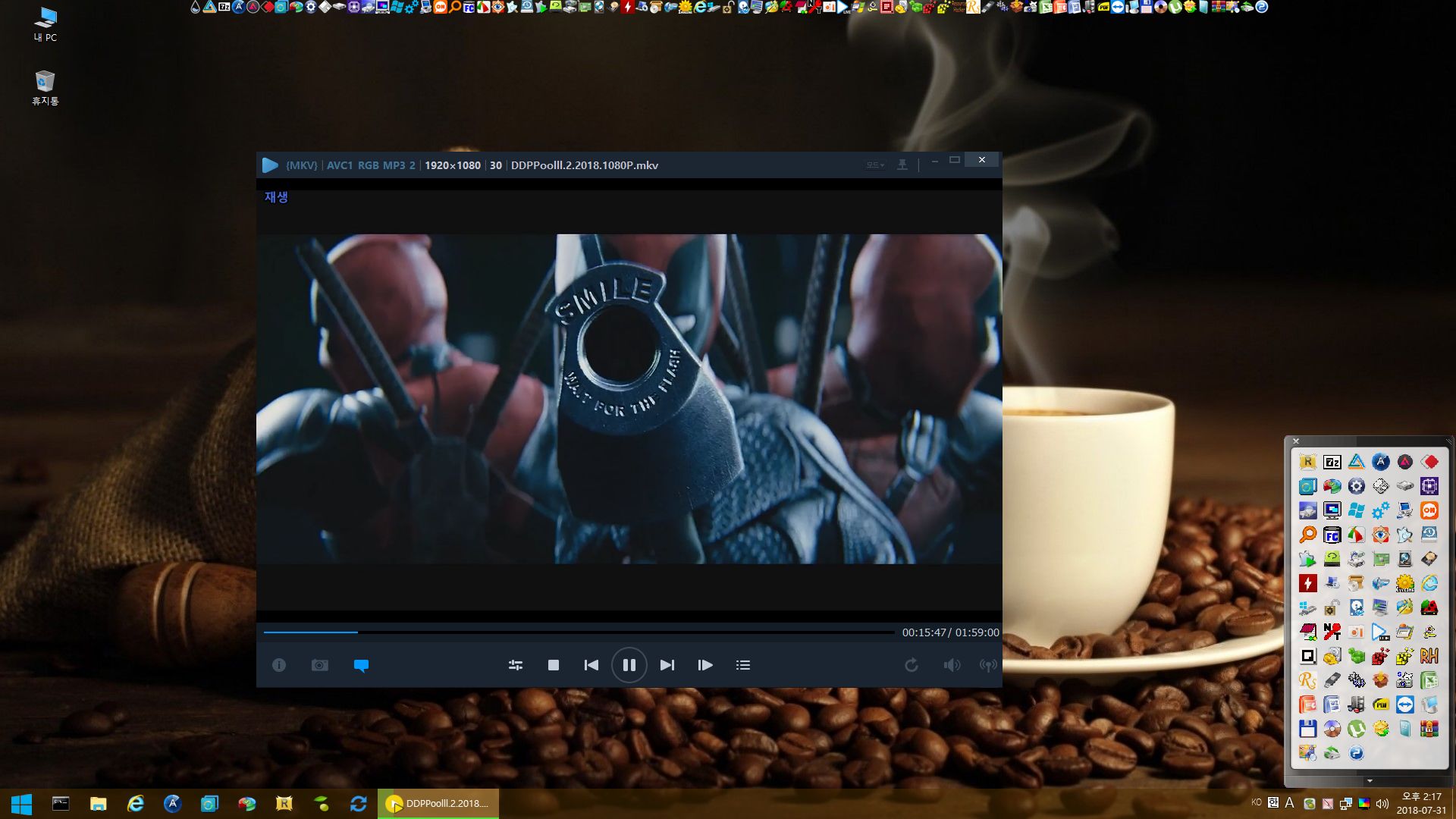Open the gold R icon in the launcher panel
Viewport: 1456px width, 819px height.
(1307, 462)
